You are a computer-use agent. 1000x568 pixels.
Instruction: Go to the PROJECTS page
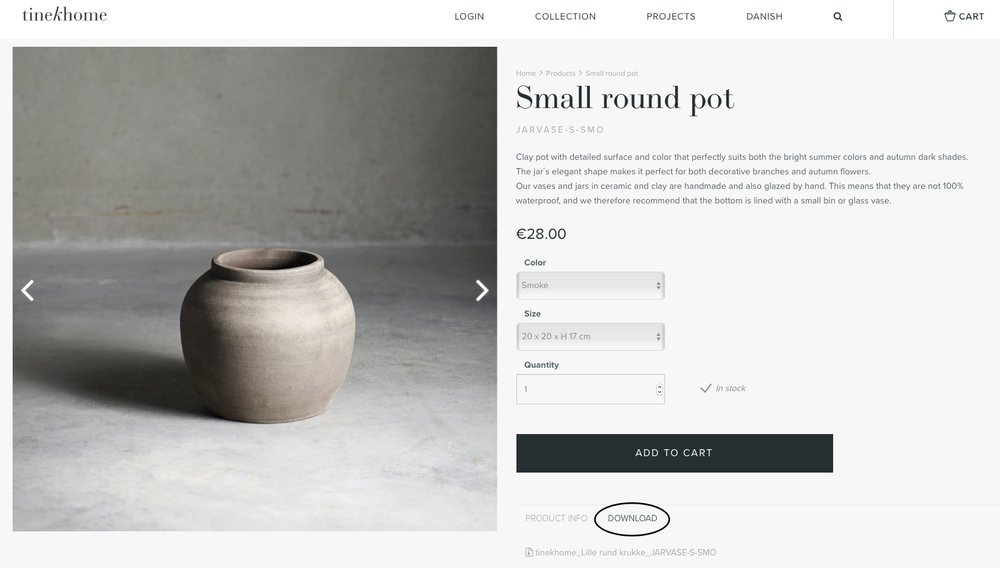pyautogui.click(x=671, y=17)
